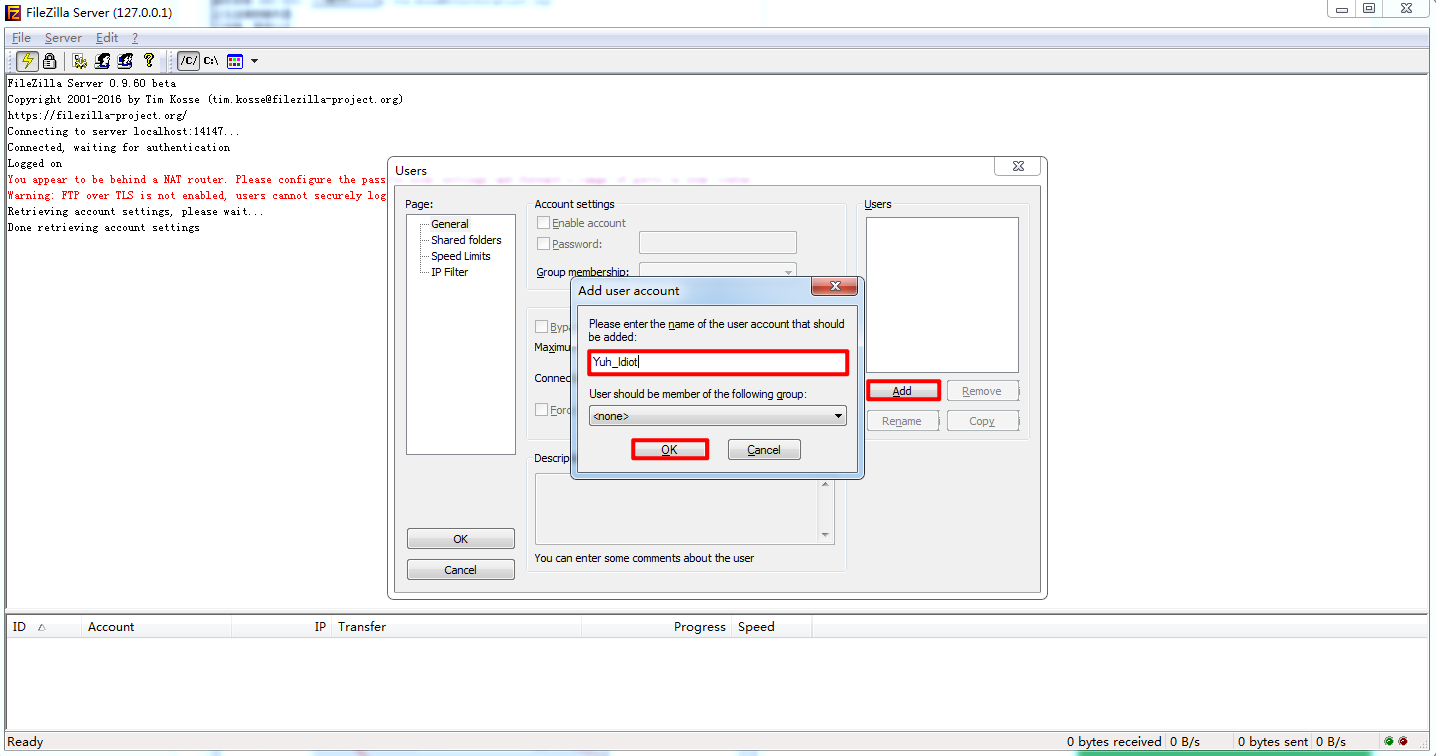Select the C:\ path display toolbar button
Image resolution: width=1436 pixels, height=756 pixels.
pyautogui.click(x=211, y=61)
